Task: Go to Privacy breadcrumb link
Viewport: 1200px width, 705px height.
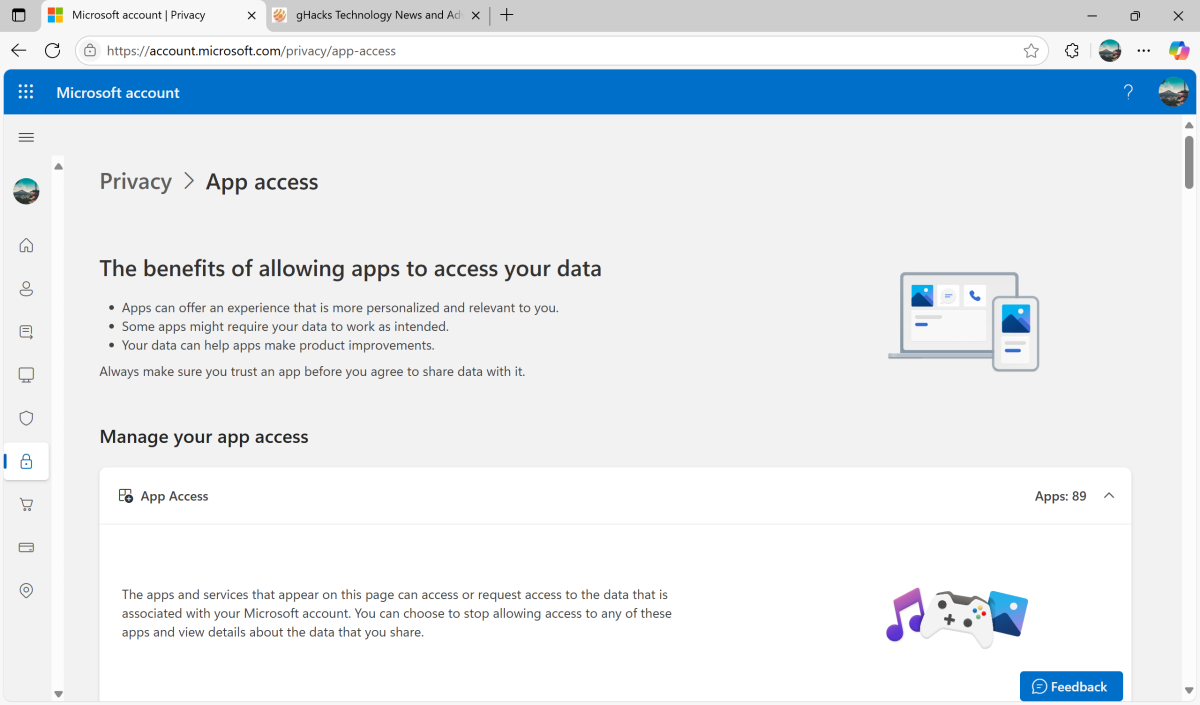Action: [x=136, y=182]
